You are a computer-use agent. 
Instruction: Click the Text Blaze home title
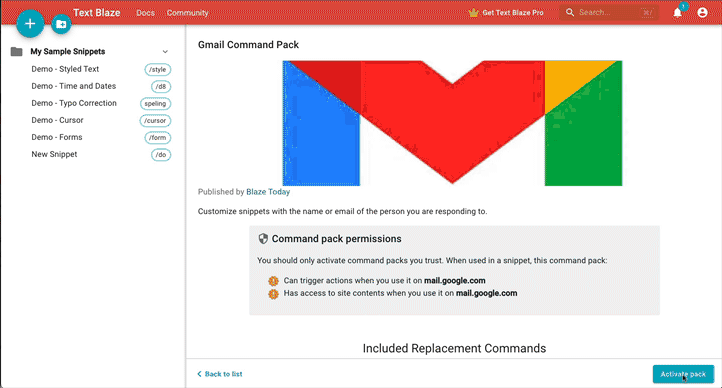point(97,12)
